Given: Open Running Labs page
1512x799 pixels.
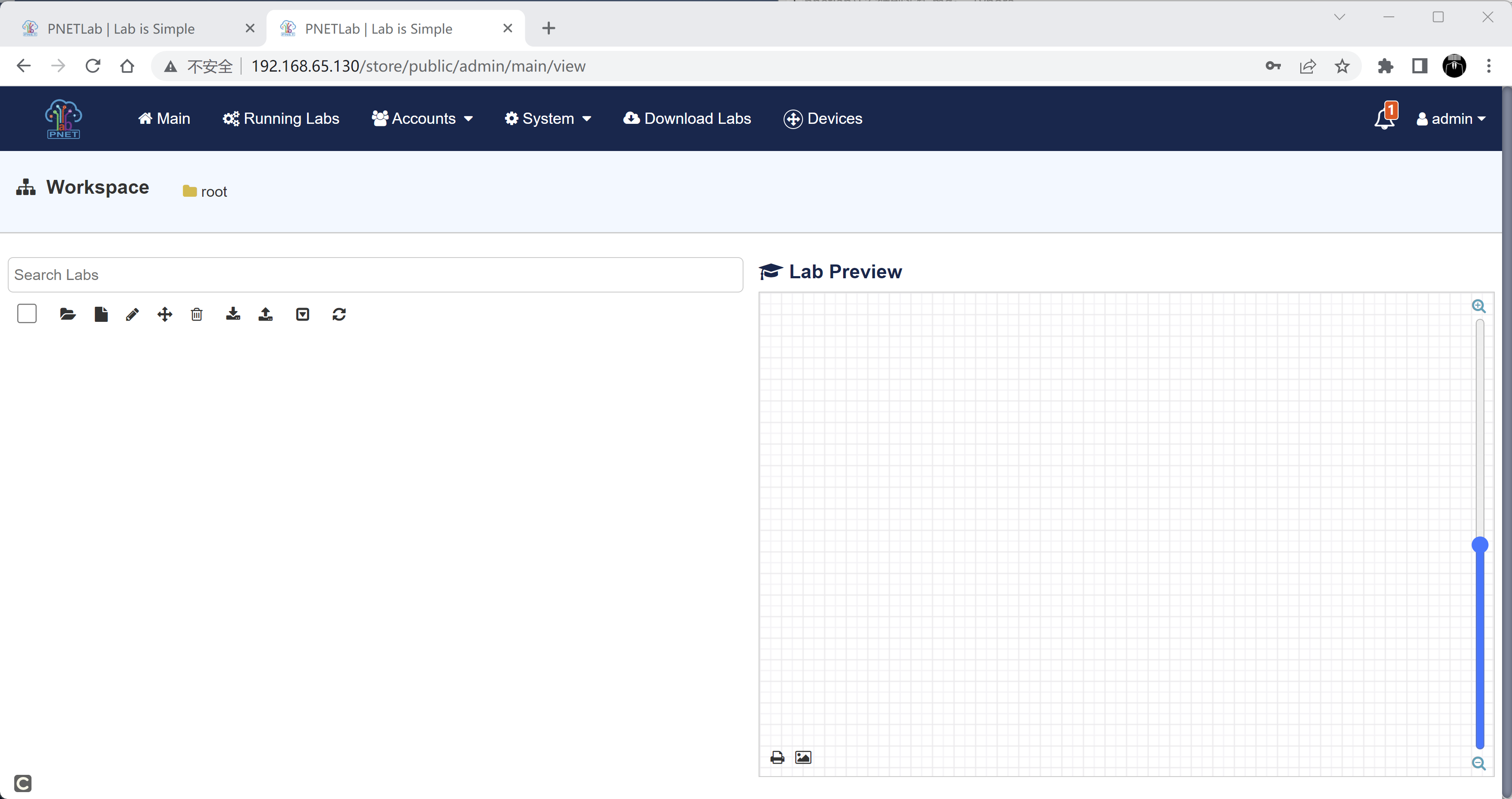Looking at the screenshot, I should tap(281, 119).
